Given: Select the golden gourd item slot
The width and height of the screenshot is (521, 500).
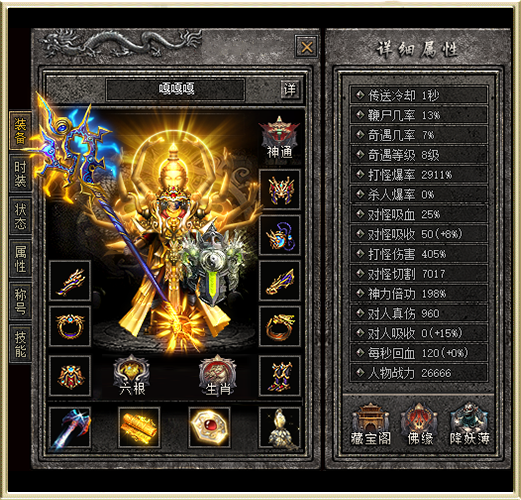Looking at the screenshot, I should click(x=280, y=427).
